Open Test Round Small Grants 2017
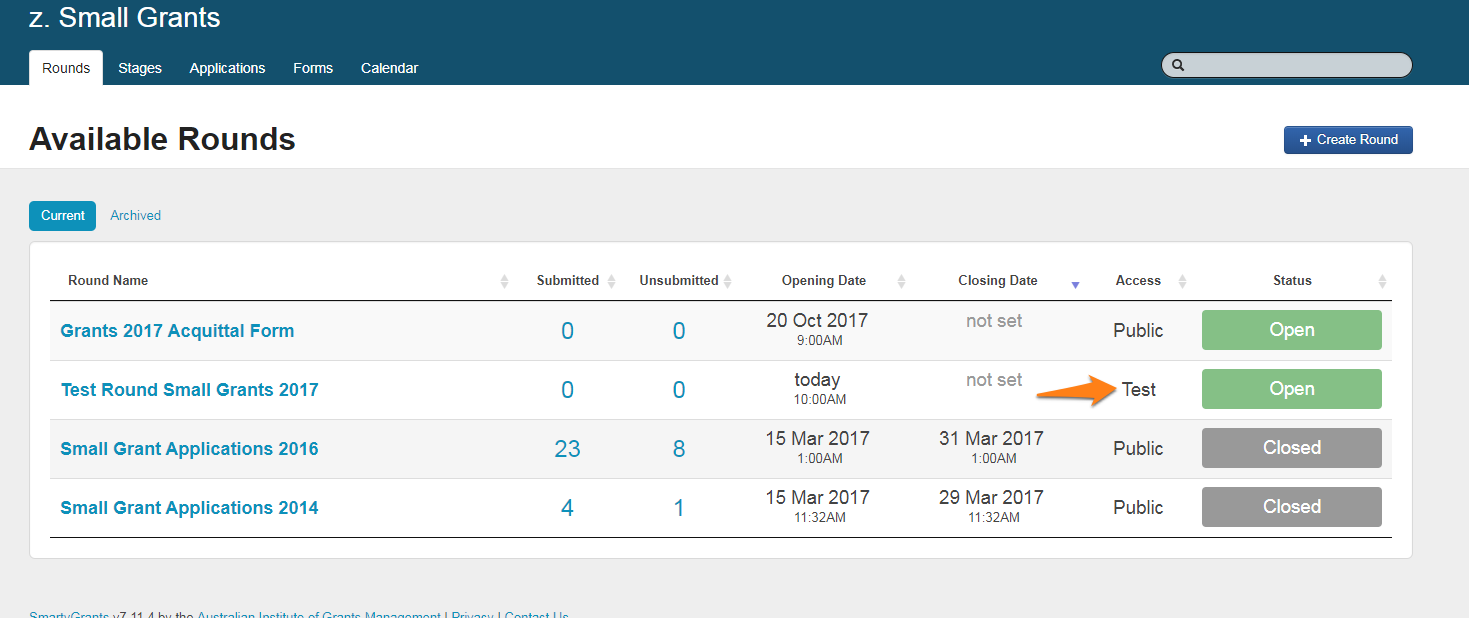The image size is (1469, 618). tap(189, 390)
